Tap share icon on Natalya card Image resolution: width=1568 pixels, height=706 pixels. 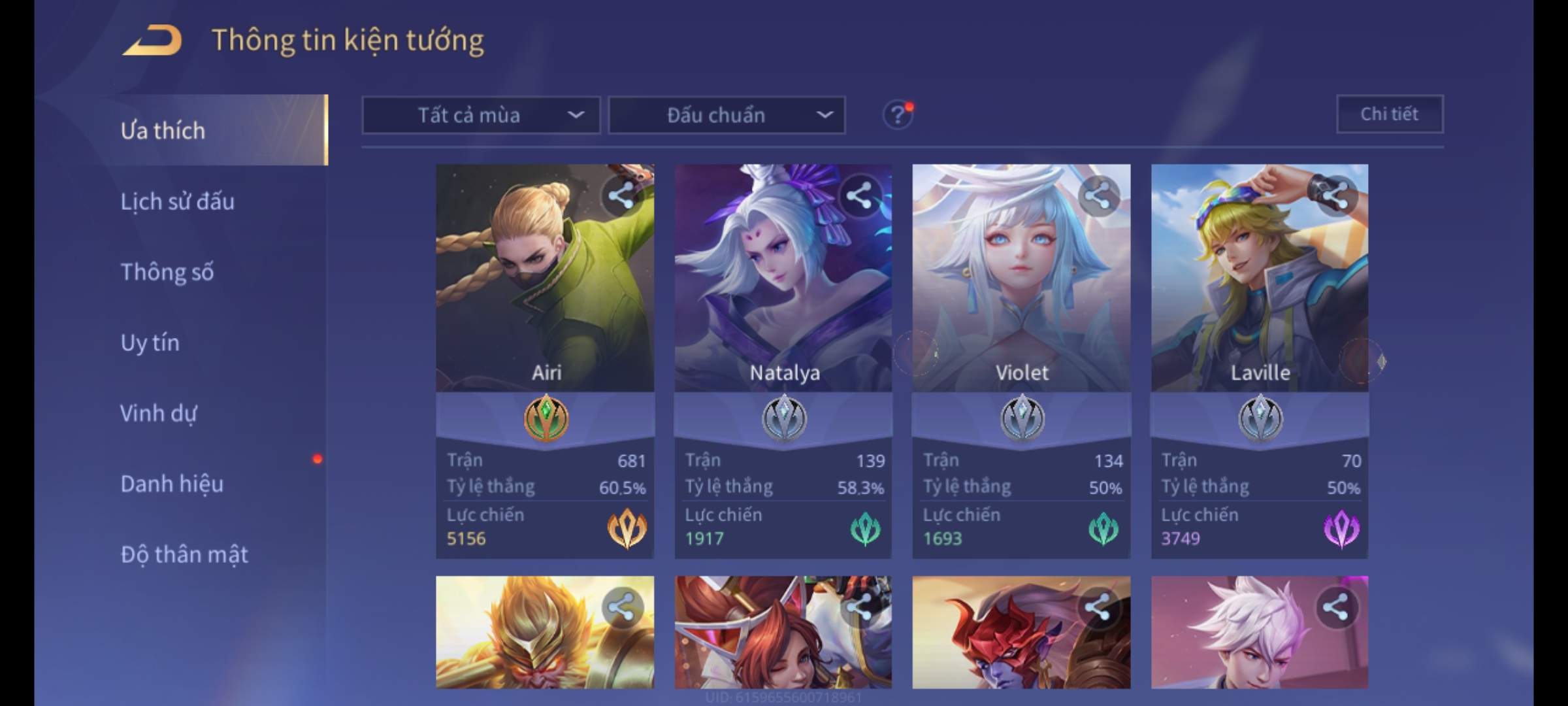tap(859, 195)
